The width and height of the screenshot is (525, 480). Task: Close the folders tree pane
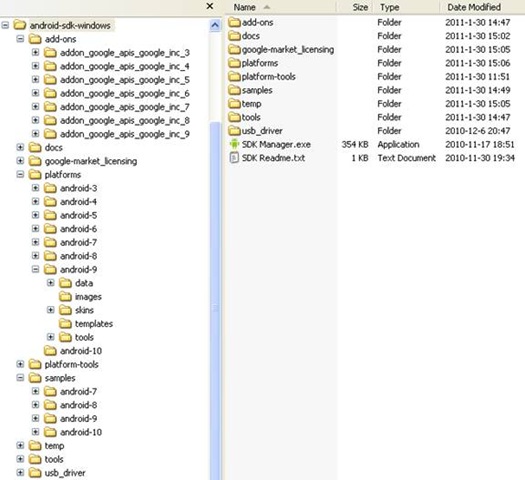pyautogui.click(x=210, y=6)
